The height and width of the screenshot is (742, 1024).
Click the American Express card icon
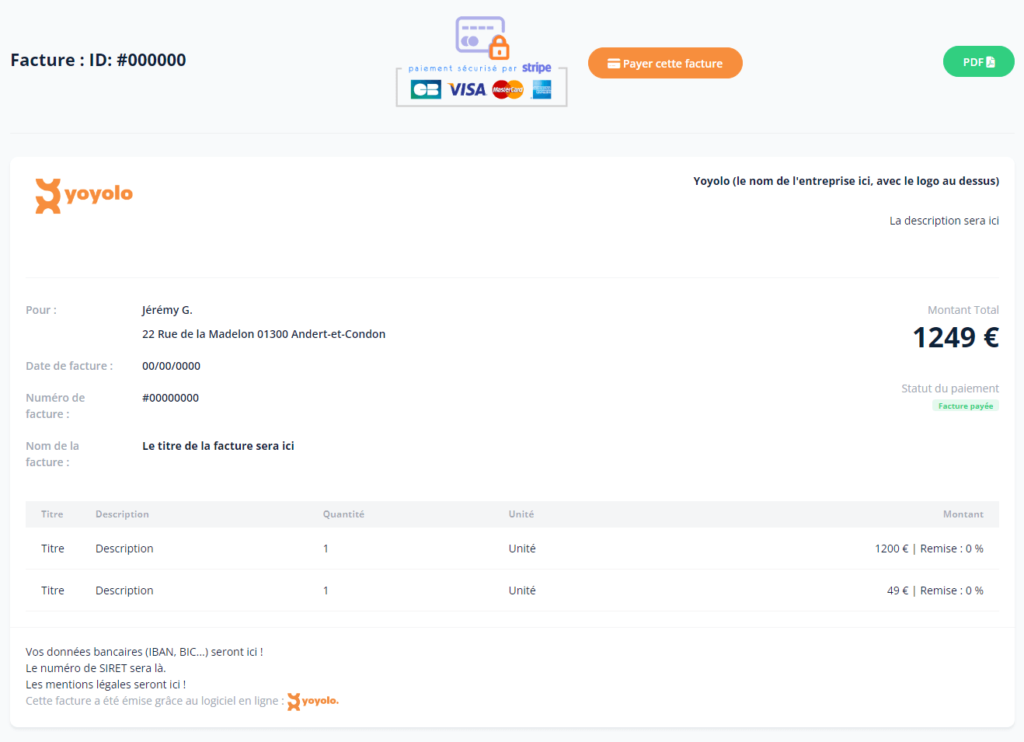[x=542, y=89]
